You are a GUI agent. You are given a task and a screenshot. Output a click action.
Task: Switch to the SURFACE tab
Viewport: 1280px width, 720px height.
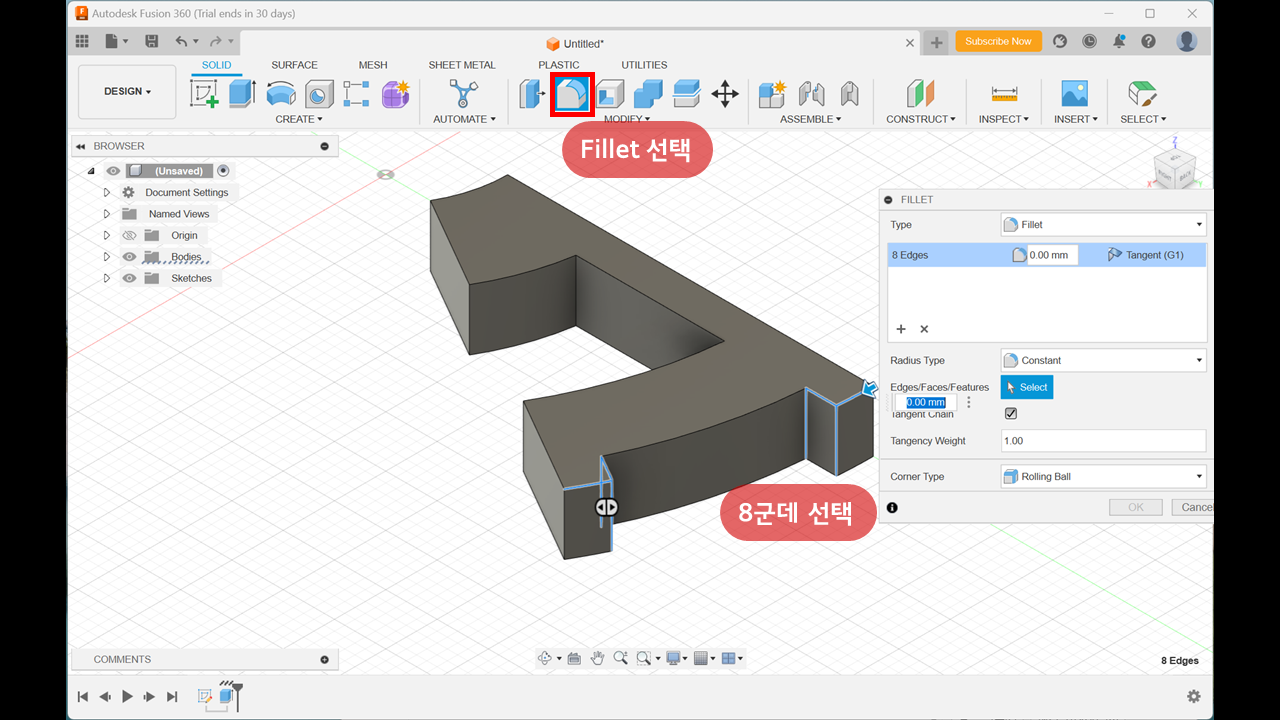click(294, 65)
